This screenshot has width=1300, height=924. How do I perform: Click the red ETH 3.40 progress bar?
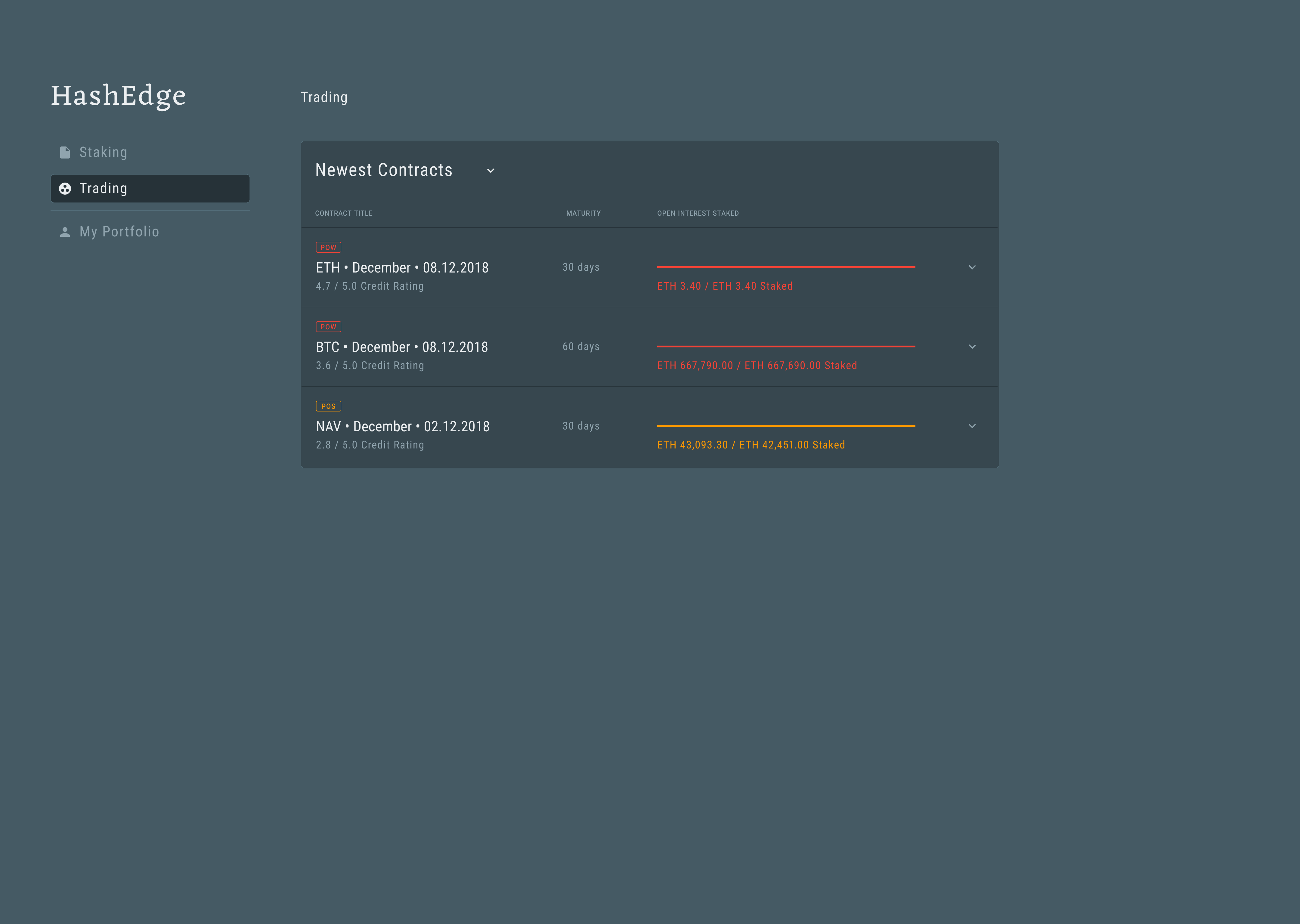786,267
